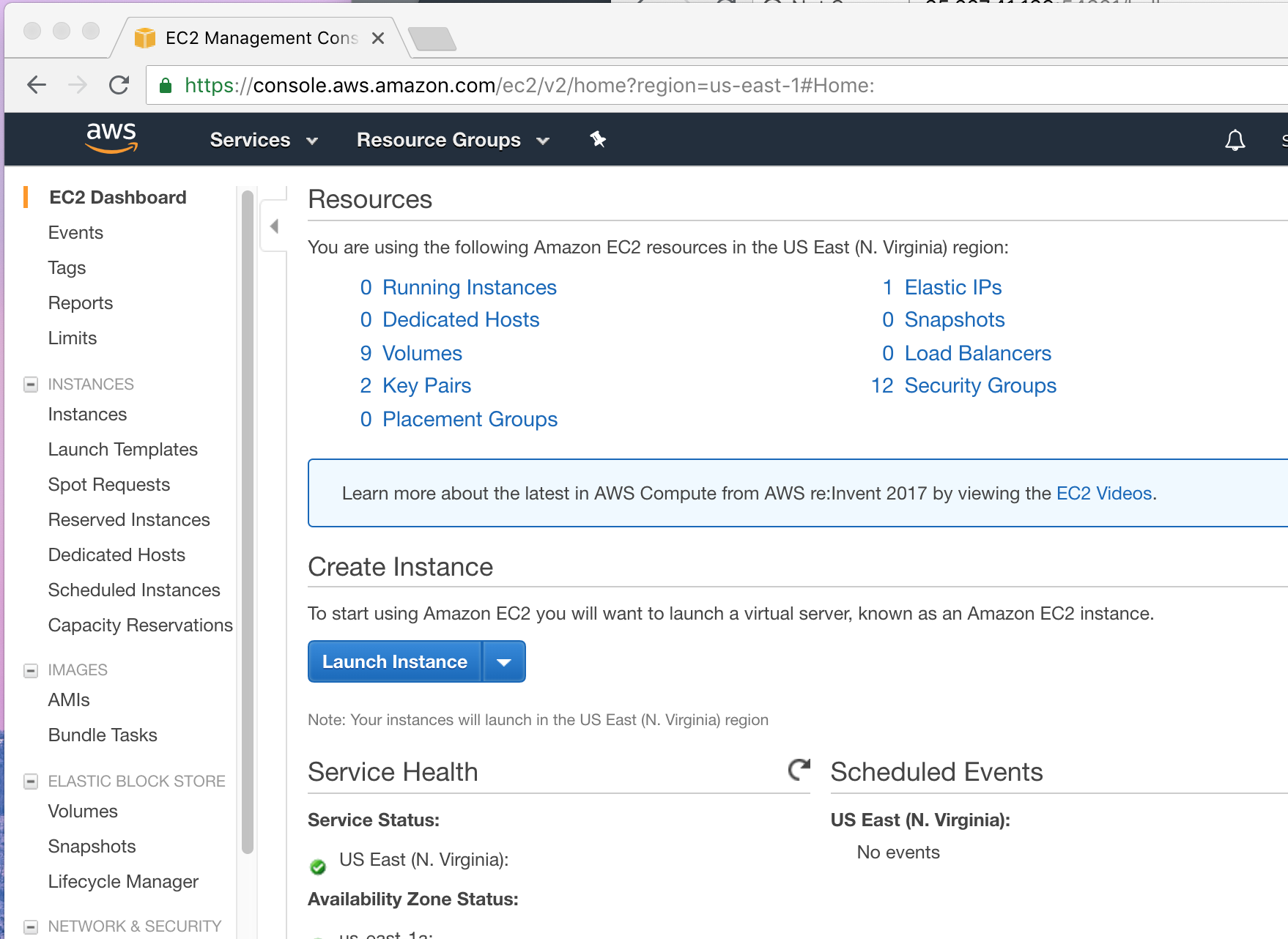Collapse the IMAGES section in sidebar
The width and height of the screenshot is (1288, 939).
pos(31,670)
